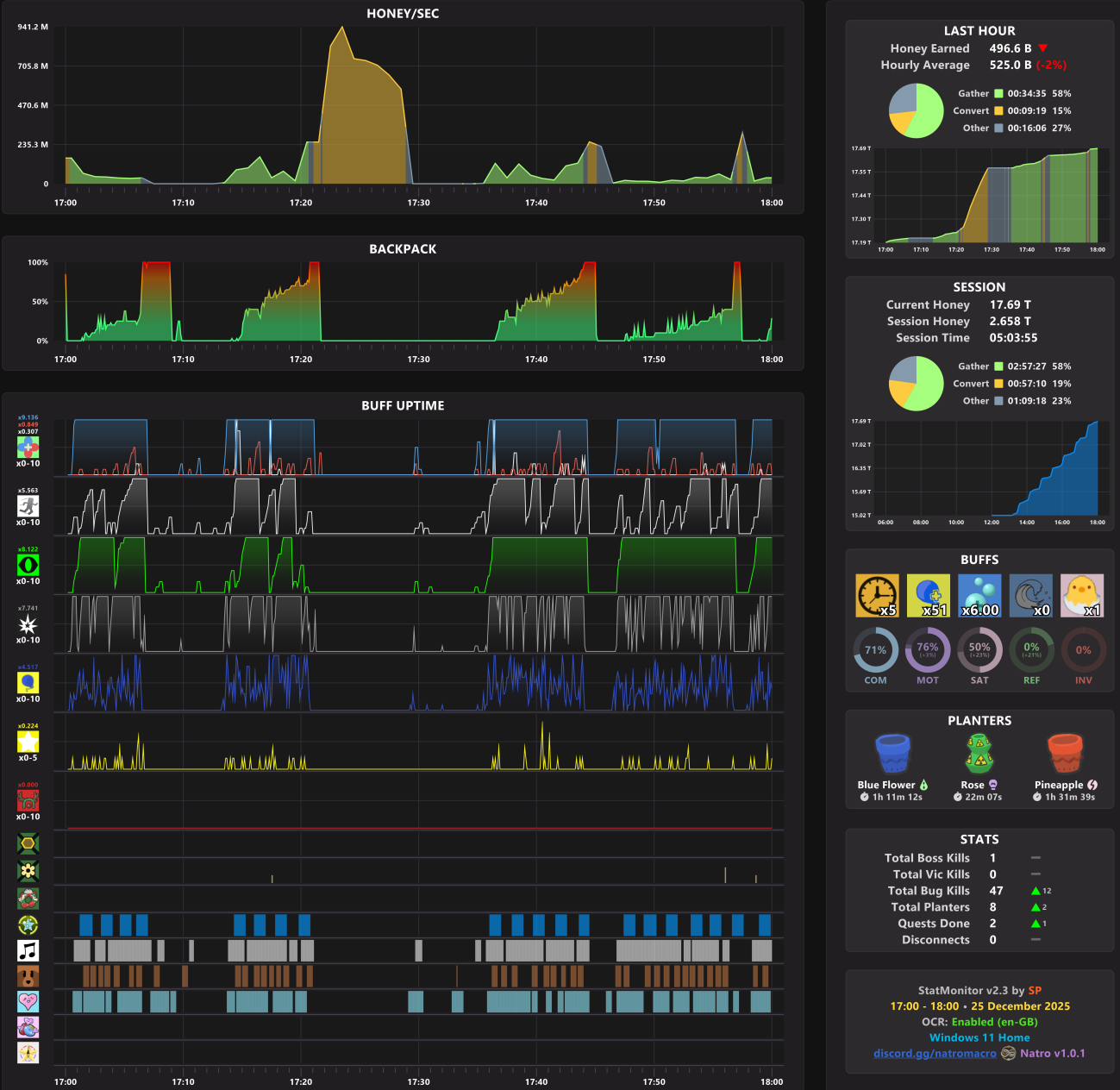
Task: Select the festive wreath icon
Action: pos(28,899)
